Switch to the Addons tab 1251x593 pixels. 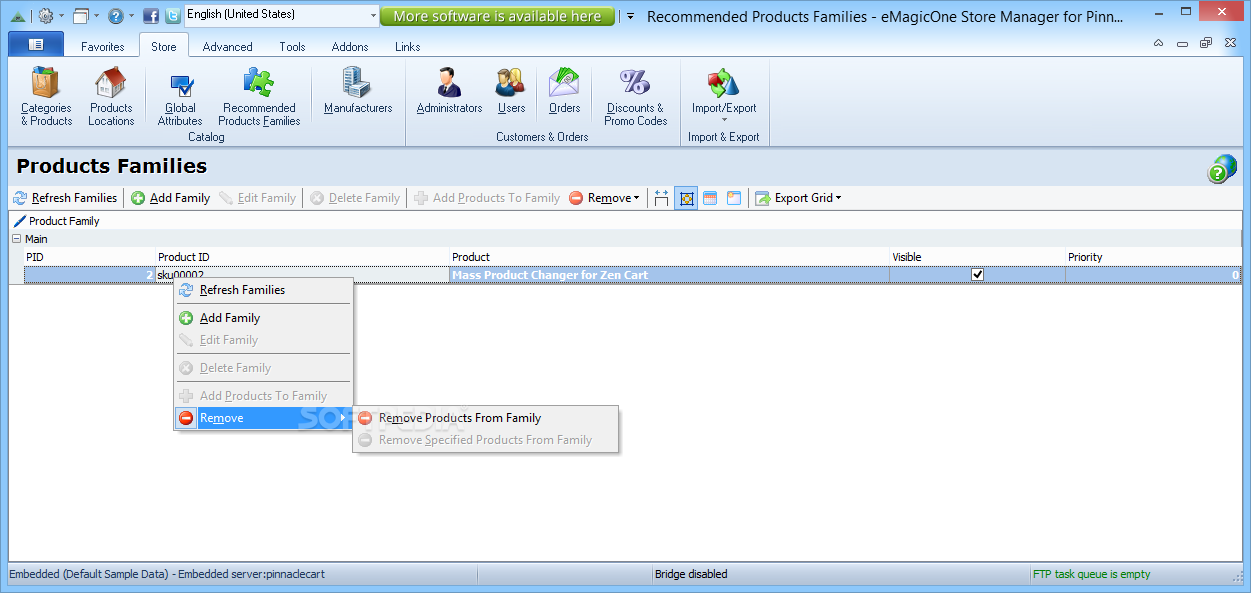[x=350, y=46]
